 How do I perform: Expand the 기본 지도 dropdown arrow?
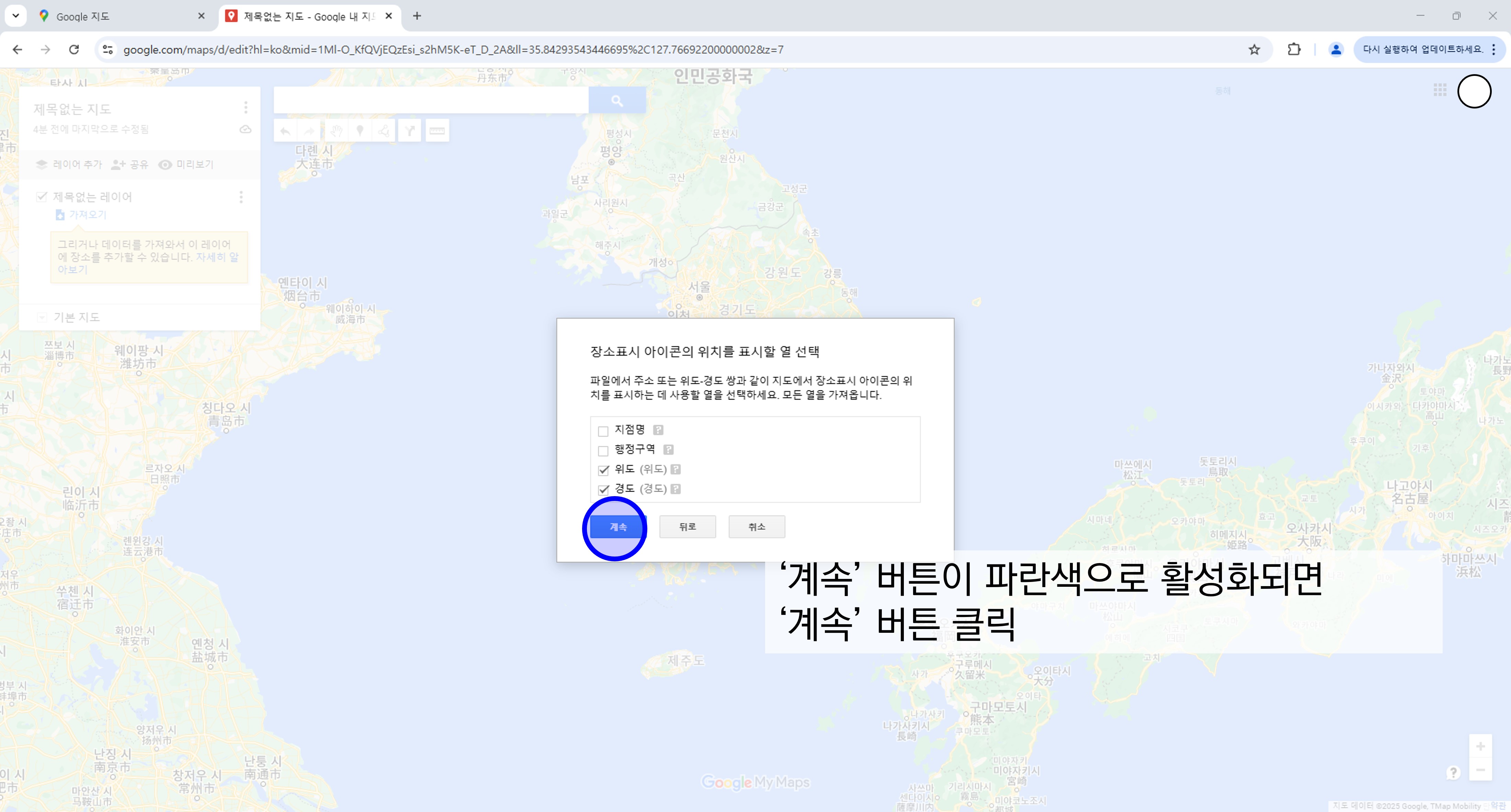pyautogui.click(x=42, y=318)
